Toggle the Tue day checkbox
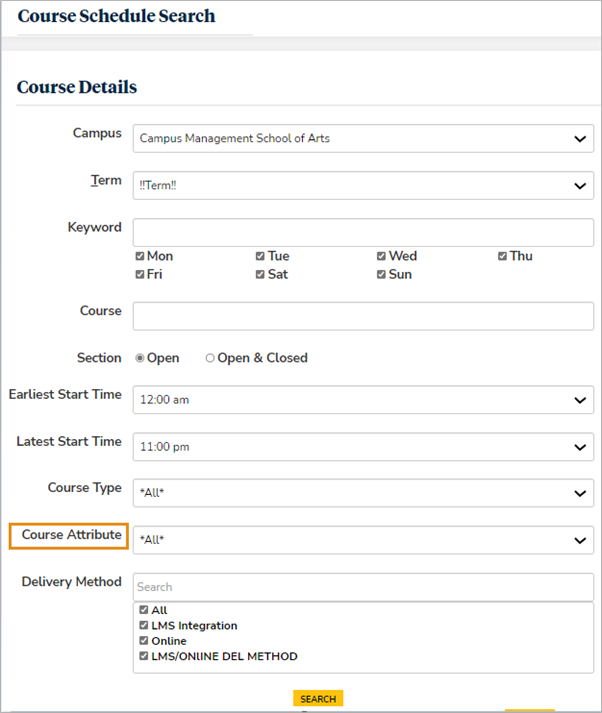This screenshot has height=713, width=602. [x=261, y=256]
